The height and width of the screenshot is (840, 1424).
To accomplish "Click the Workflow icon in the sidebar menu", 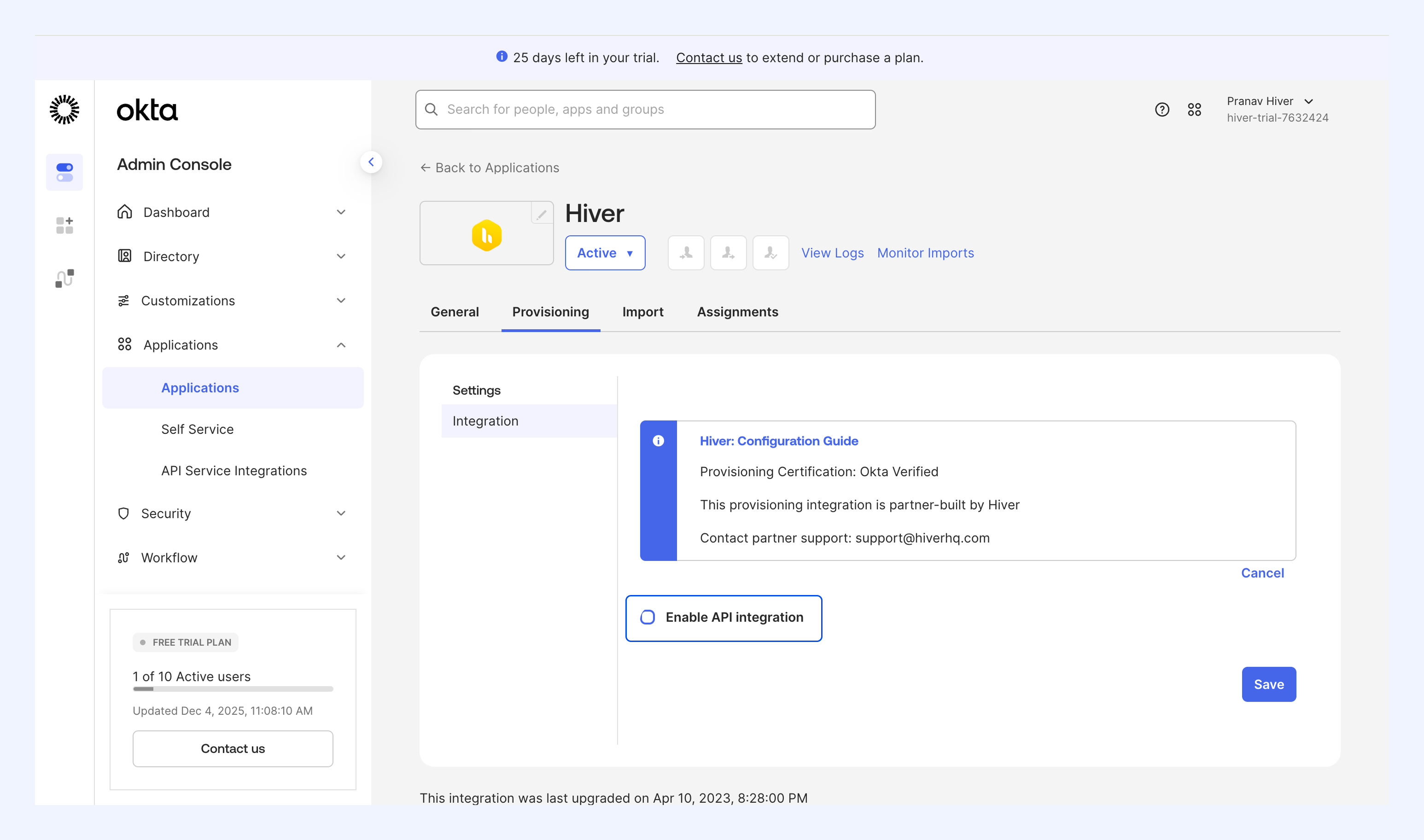I will pyautogui.click(x=123, y=558).
